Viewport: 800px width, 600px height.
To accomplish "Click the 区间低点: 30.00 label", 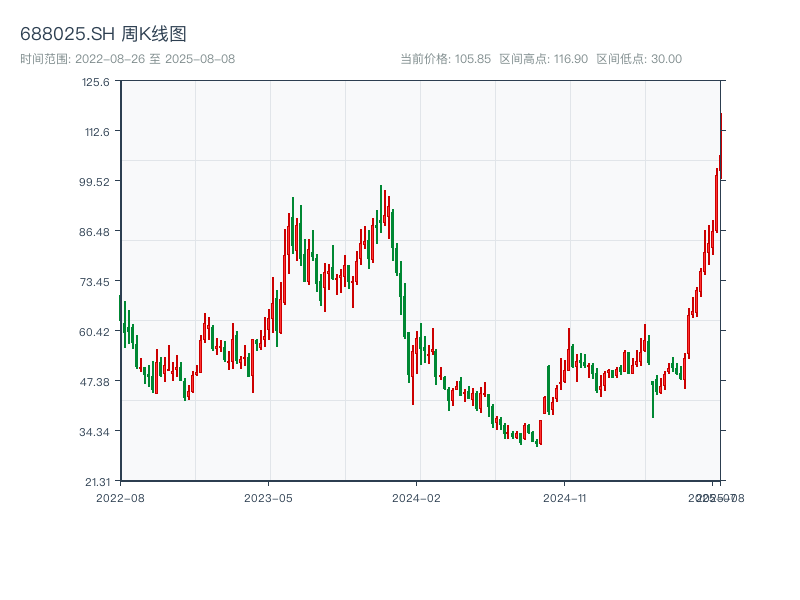I will [x=639, y=59].
